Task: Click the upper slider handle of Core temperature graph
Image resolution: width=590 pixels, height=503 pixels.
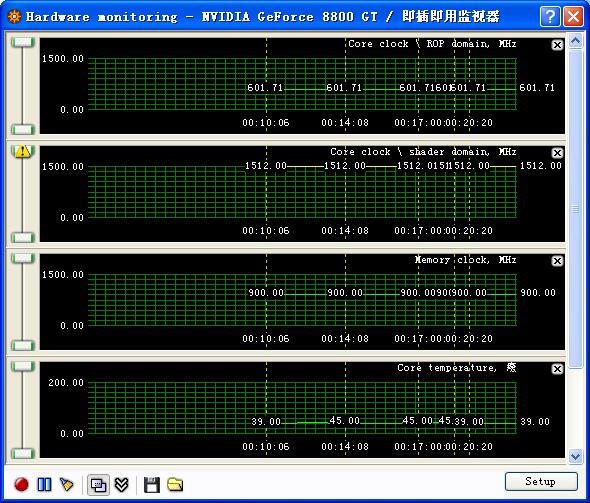Action: click(x=23, y=366)
